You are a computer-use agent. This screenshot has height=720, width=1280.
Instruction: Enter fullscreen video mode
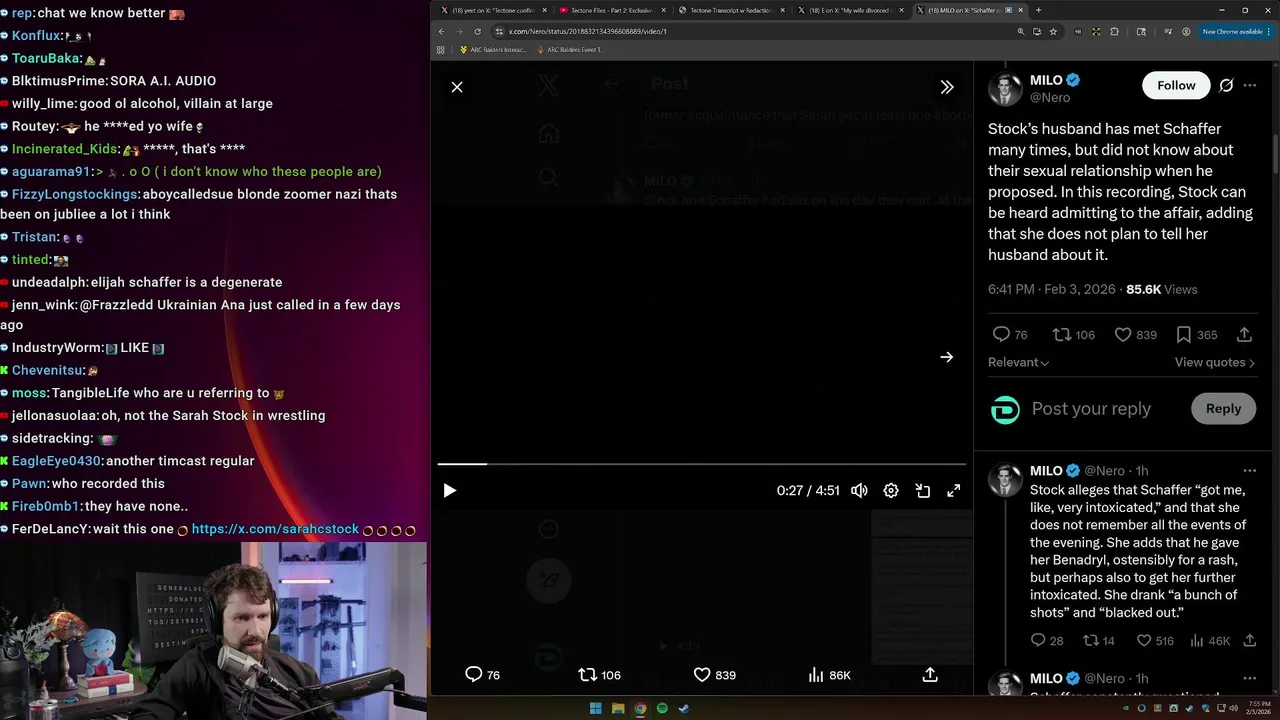(954, 491)
